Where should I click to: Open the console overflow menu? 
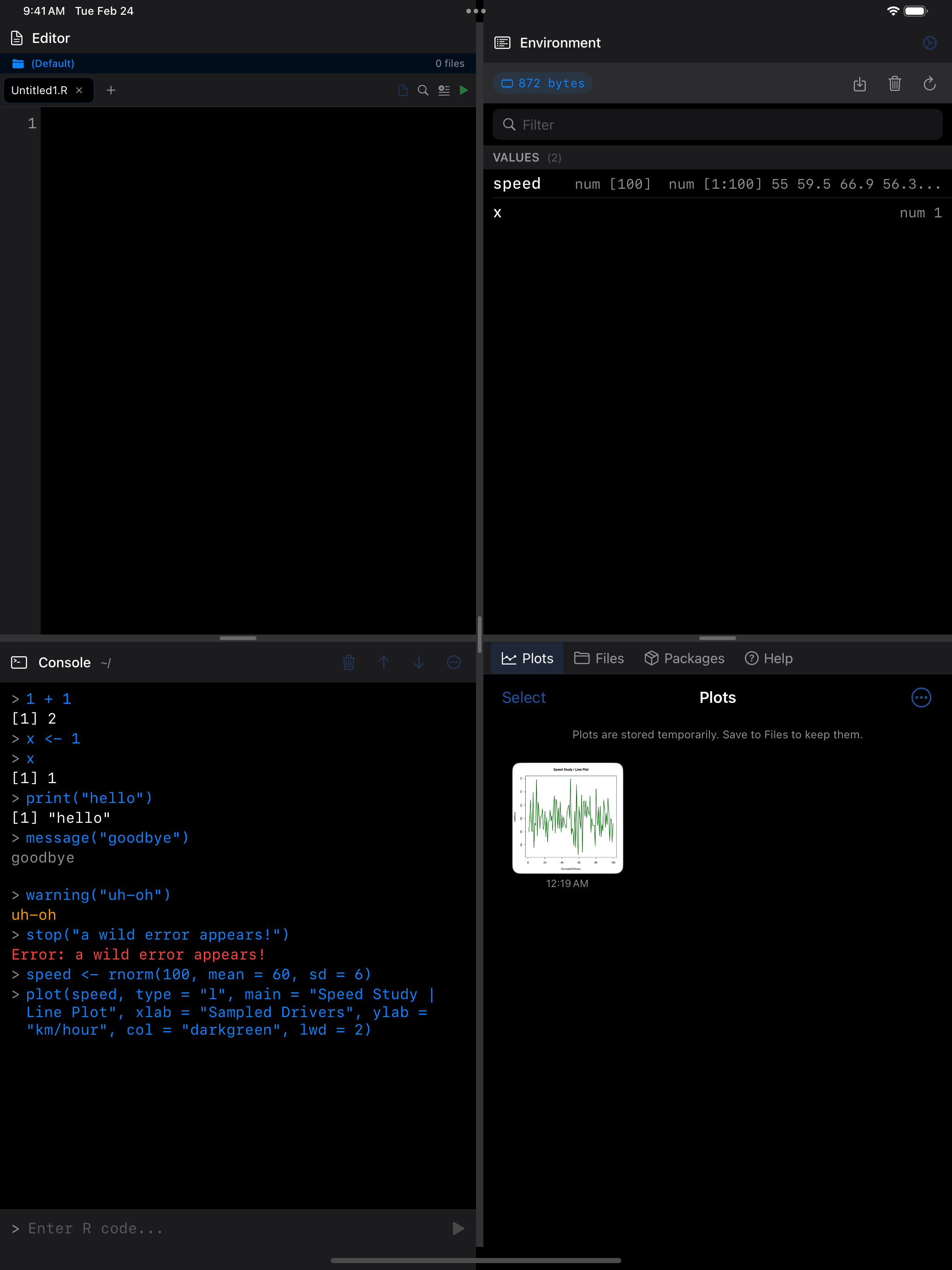453,662
